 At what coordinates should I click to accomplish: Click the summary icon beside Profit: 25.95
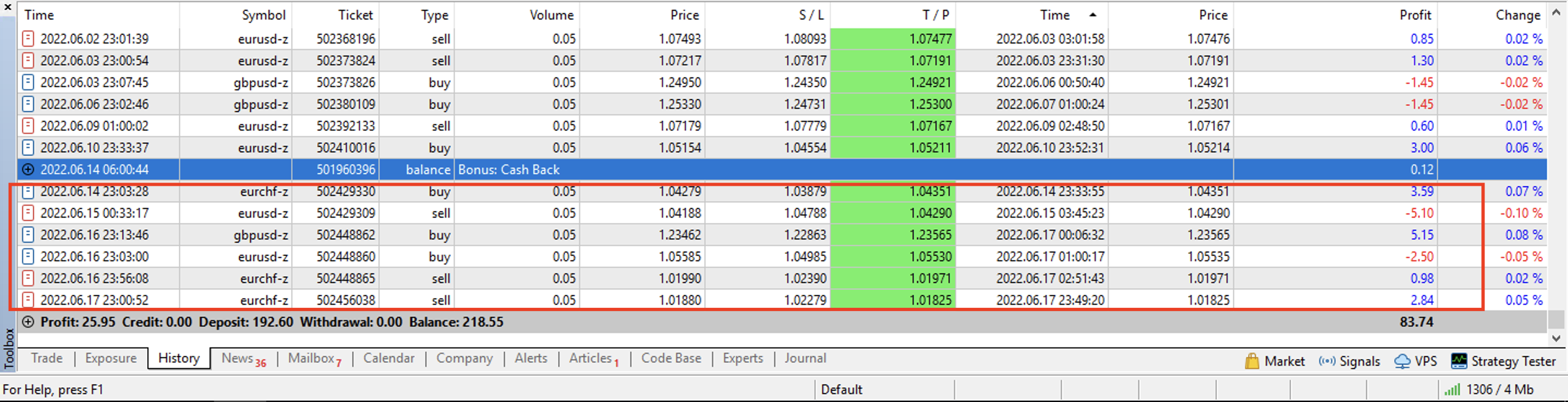pos(28,322)
